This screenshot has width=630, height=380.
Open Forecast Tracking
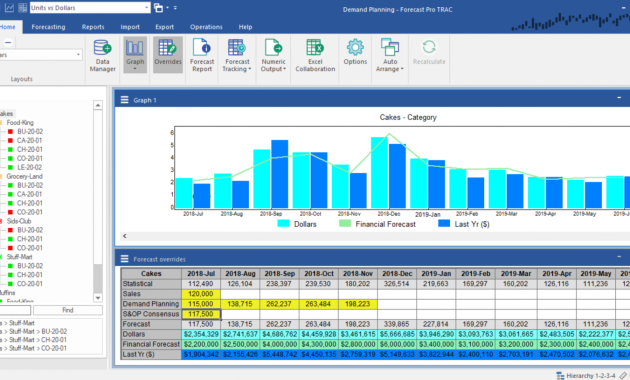(x=237, y=55)
